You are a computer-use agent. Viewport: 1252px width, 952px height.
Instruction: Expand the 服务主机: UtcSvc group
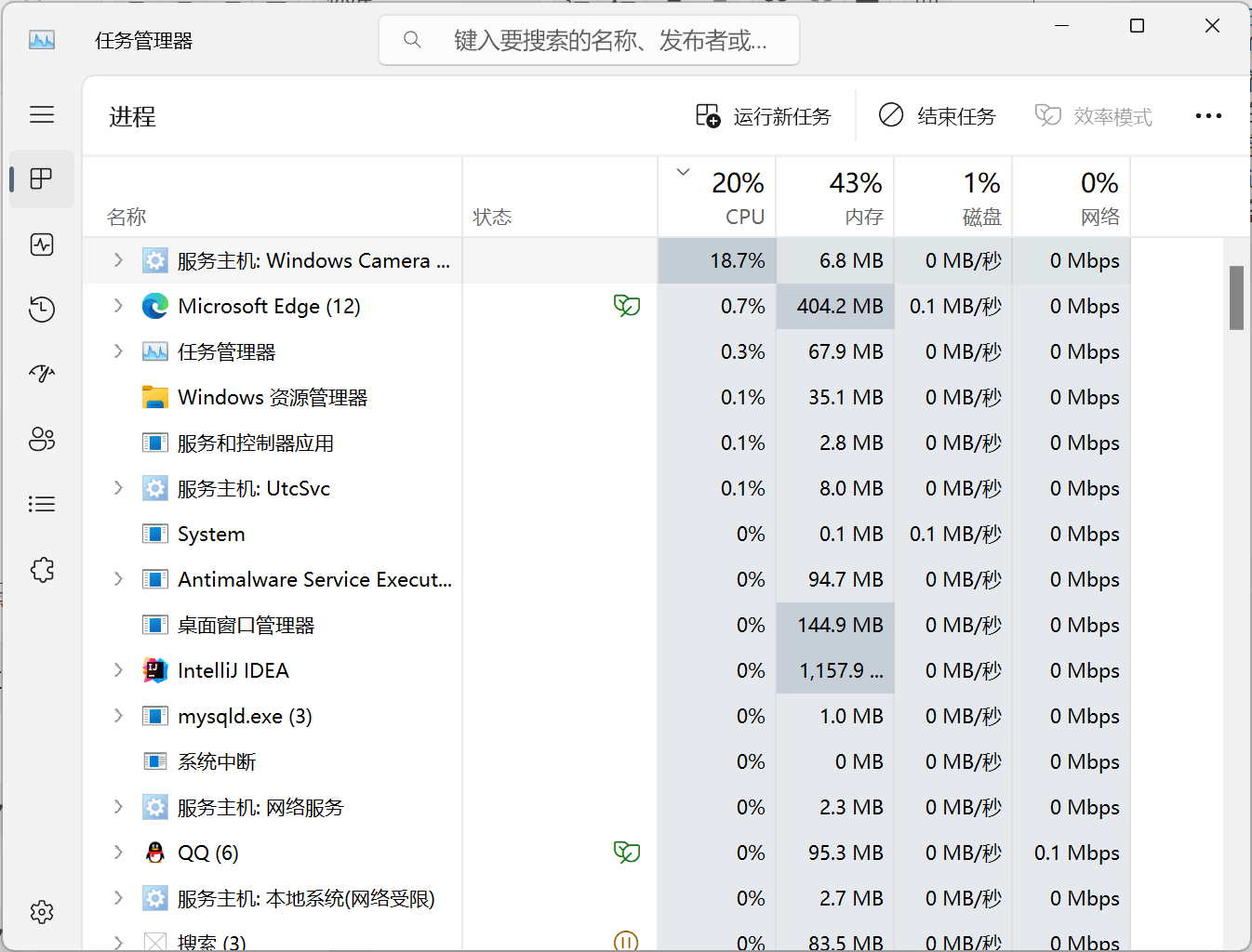118,488
